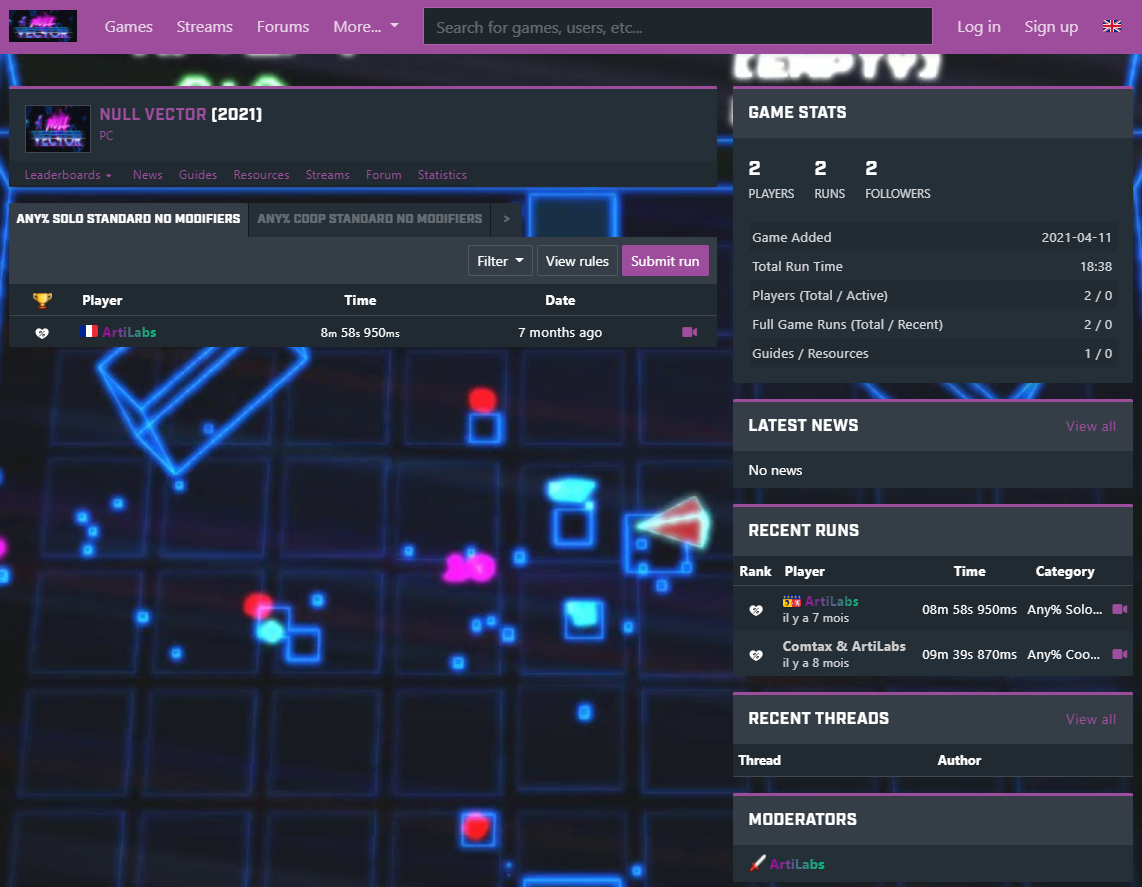Switch language via UK flag icon
Viewport: 1142px width, 887px height.
tap(1111, 26)
